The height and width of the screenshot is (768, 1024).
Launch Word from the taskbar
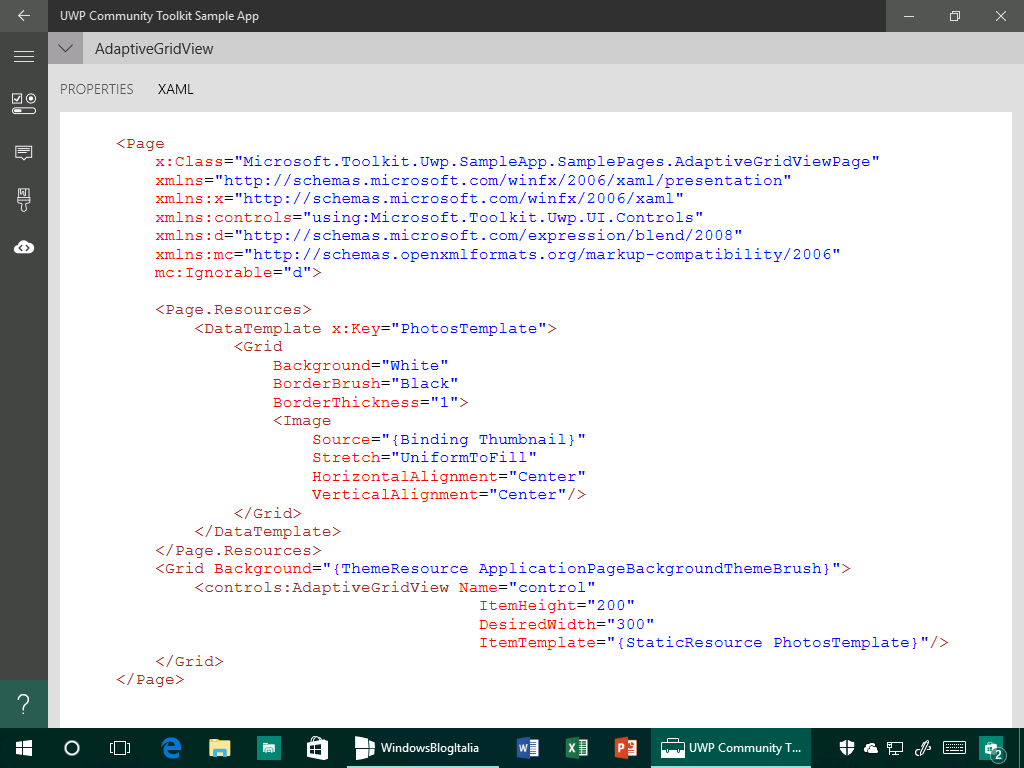(x=528, y=748)
